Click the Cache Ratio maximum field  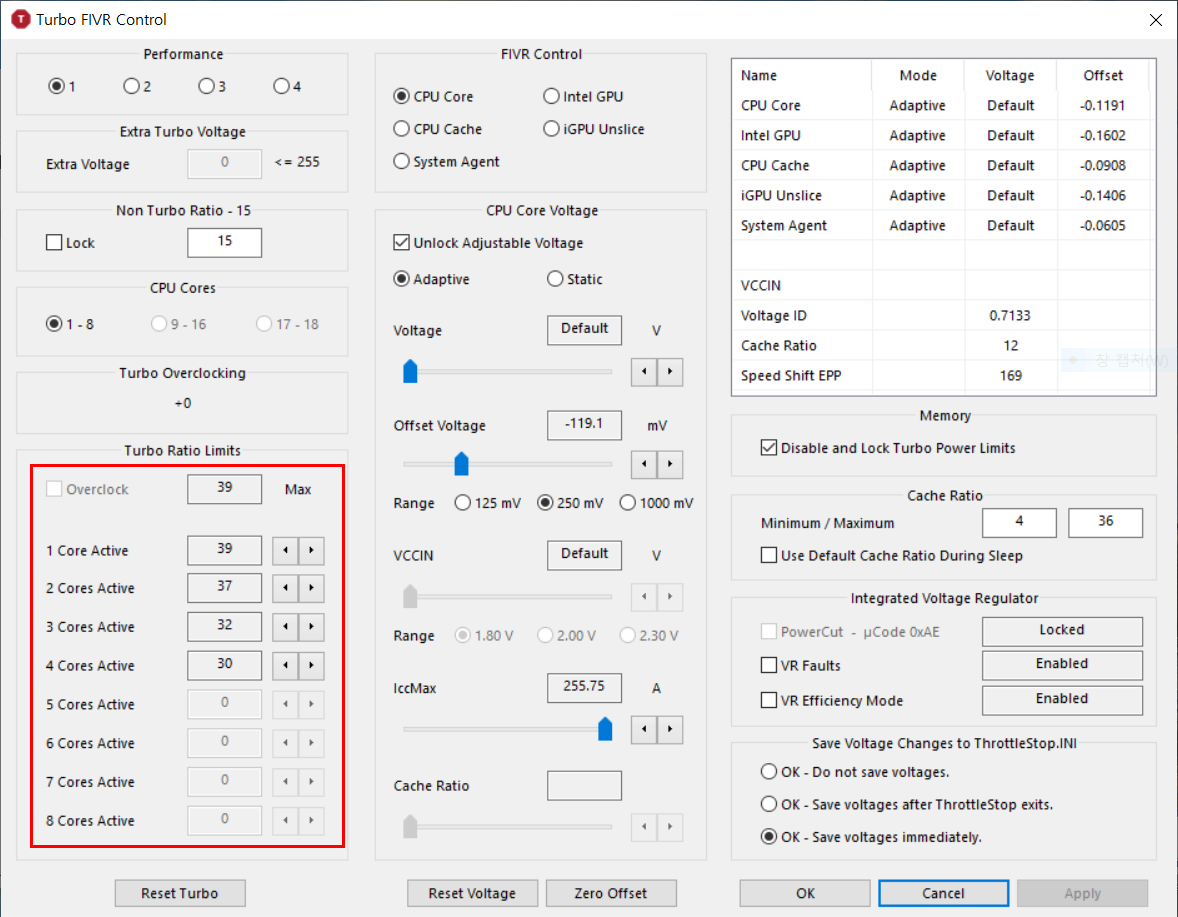[1106, 522]
